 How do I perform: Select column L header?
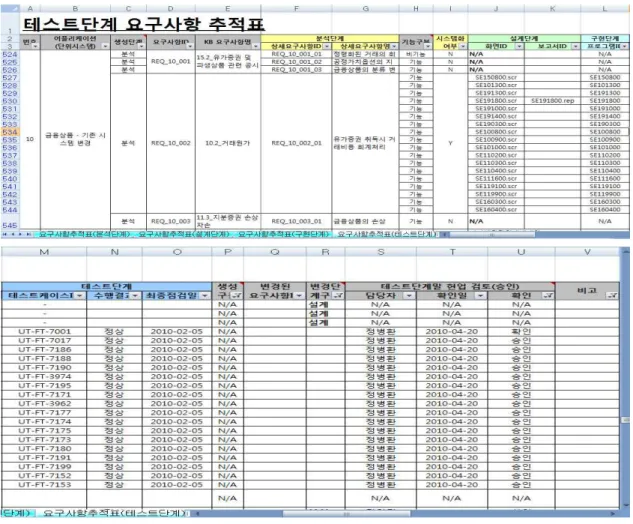604,8
